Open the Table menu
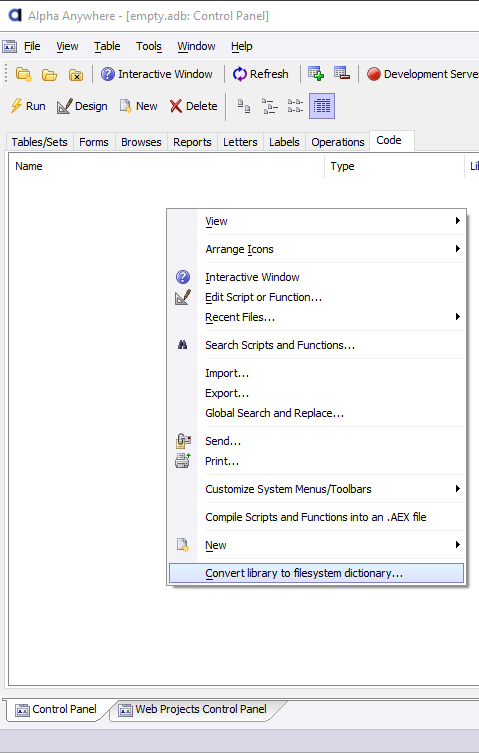The width and height of the screenshot is (479, 753). (x=107, y=46)
